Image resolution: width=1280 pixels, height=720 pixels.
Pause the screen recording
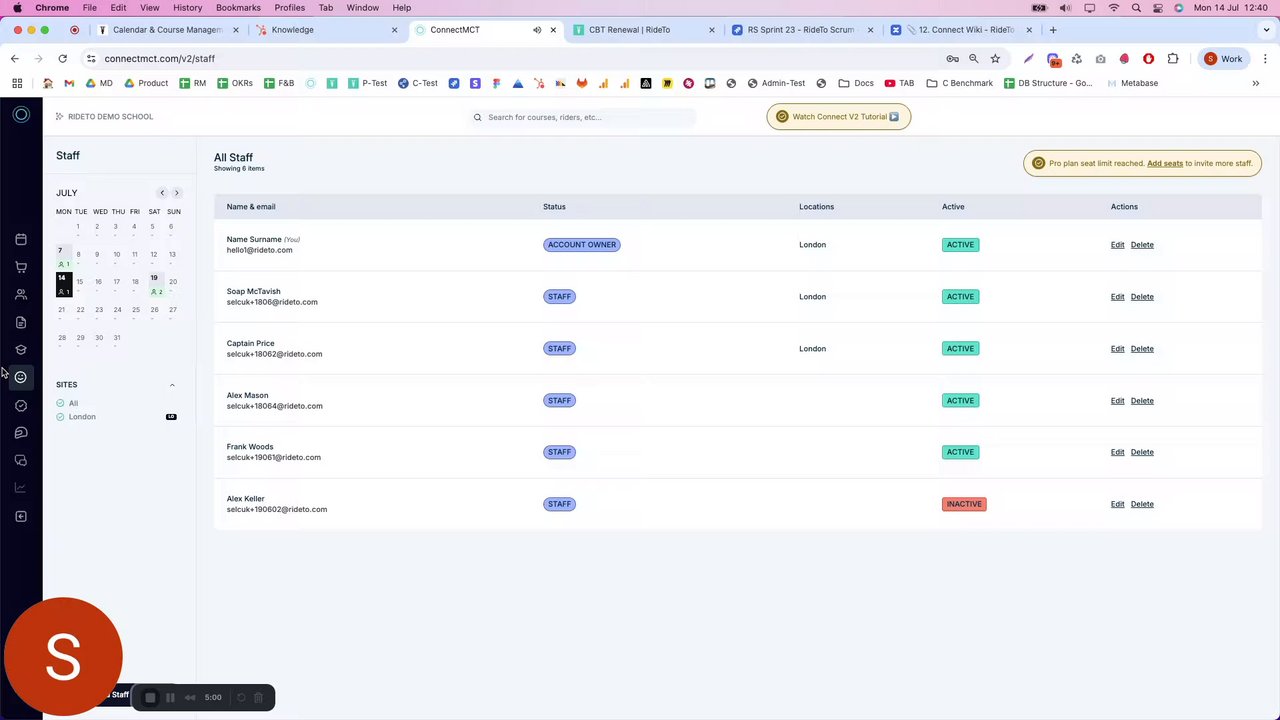pyautogui.click(x=170, y=697)
